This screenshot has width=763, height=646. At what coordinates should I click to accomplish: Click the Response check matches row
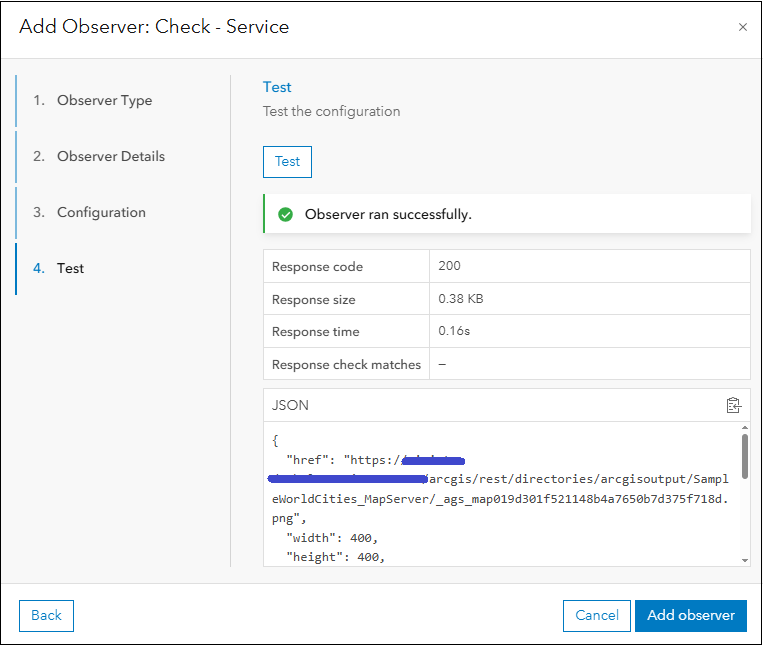[346, 364]
